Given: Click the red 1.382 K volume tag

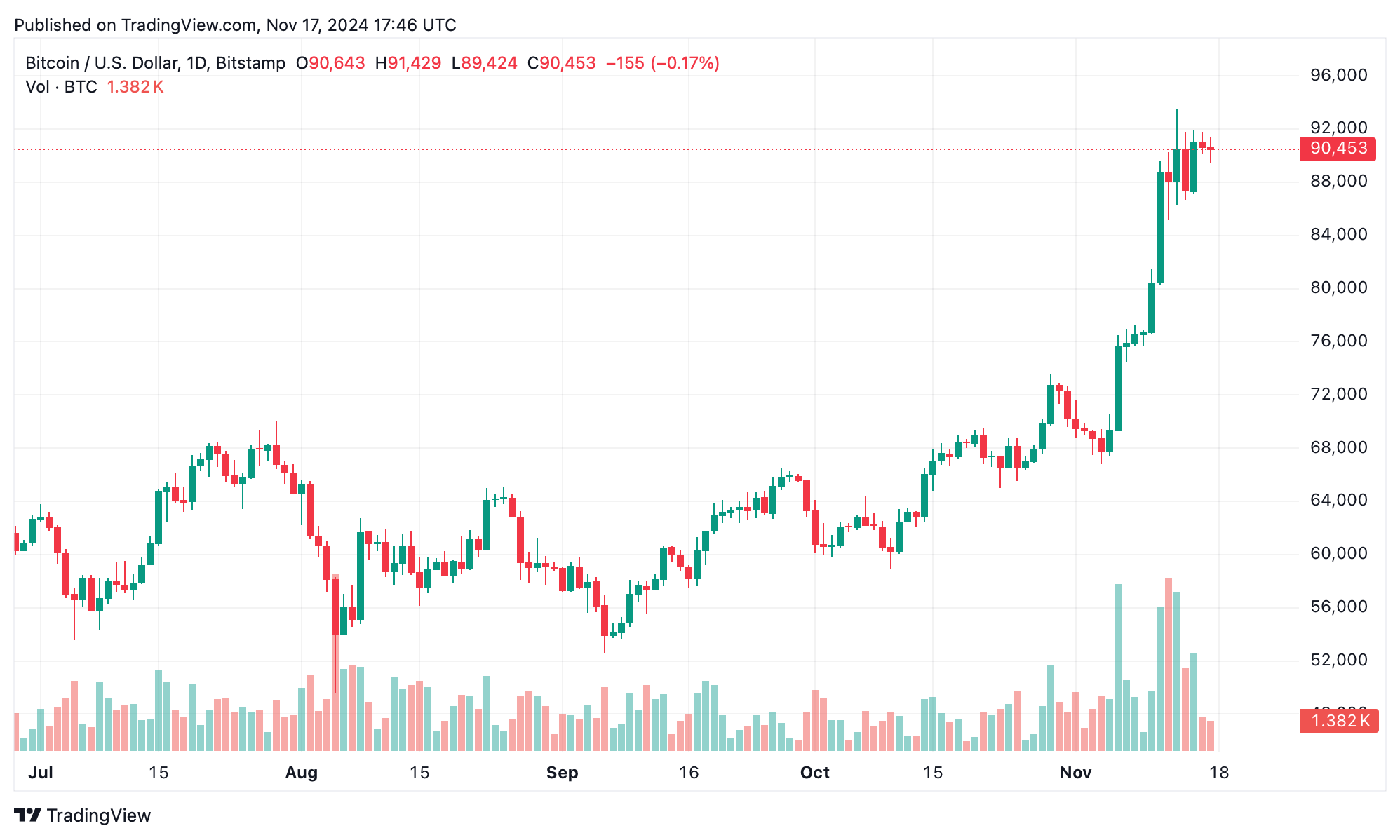Looking at the screenshot, I should tap(1338, 721).
